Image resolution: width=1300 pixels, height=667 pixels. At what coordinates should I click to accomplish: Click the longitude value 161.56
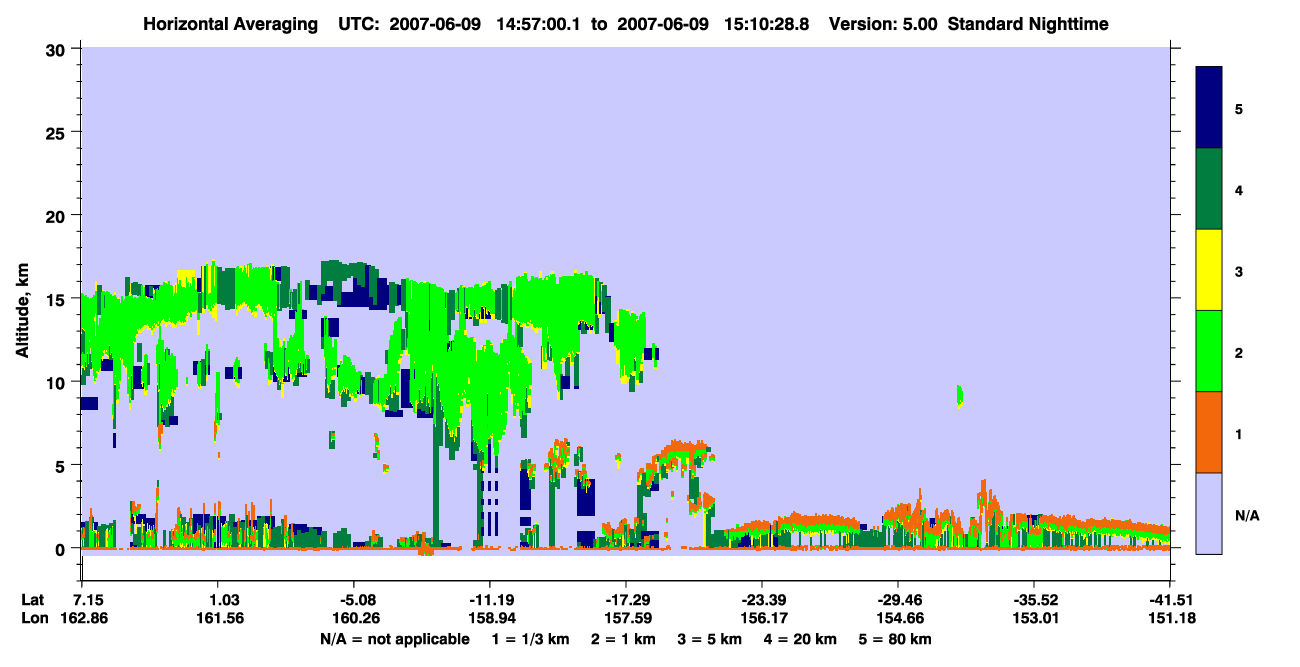coord(220,618)
